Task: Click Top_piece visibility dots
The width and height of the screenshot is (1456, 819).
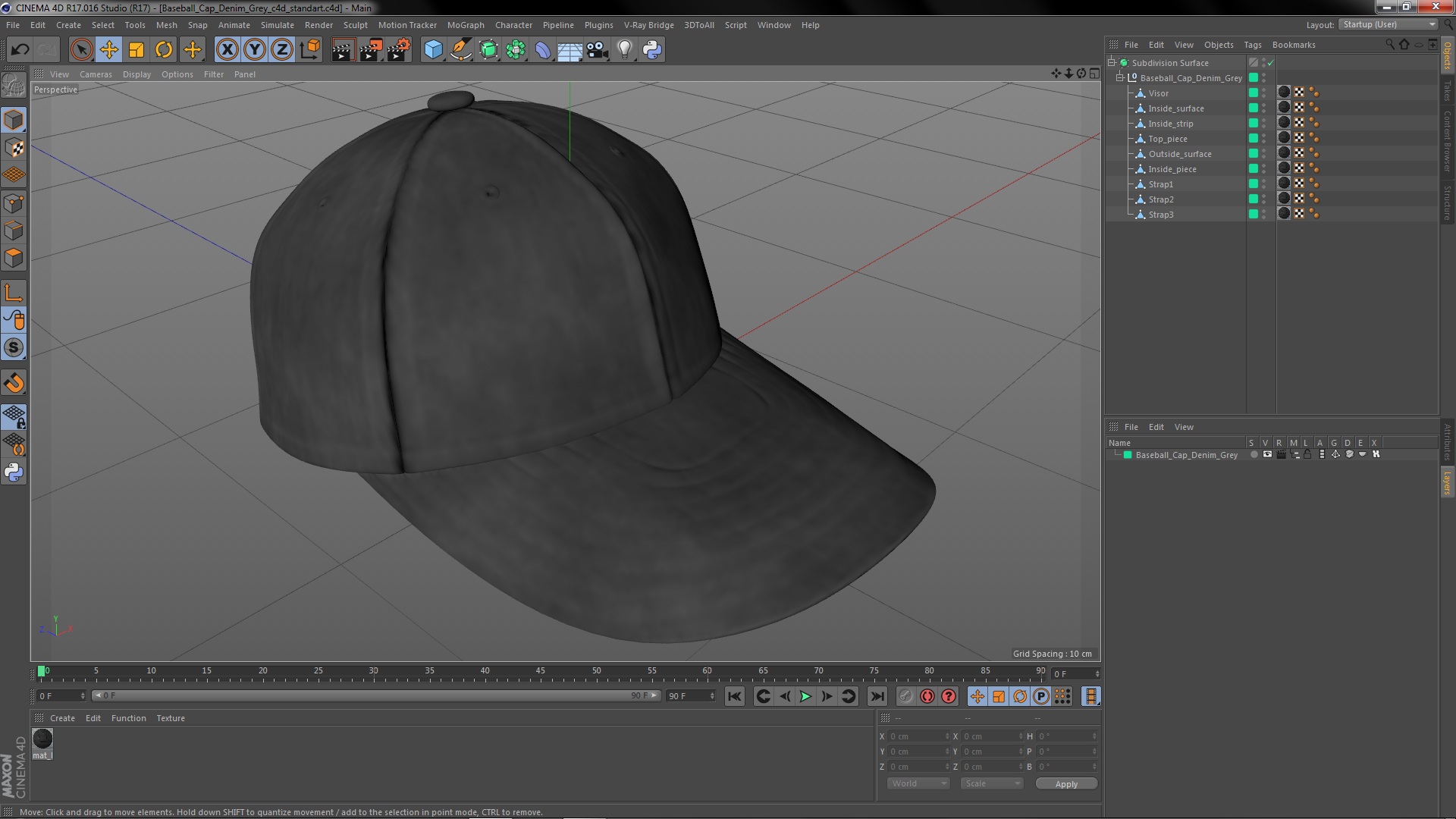Action: [x=1264, y=138]
